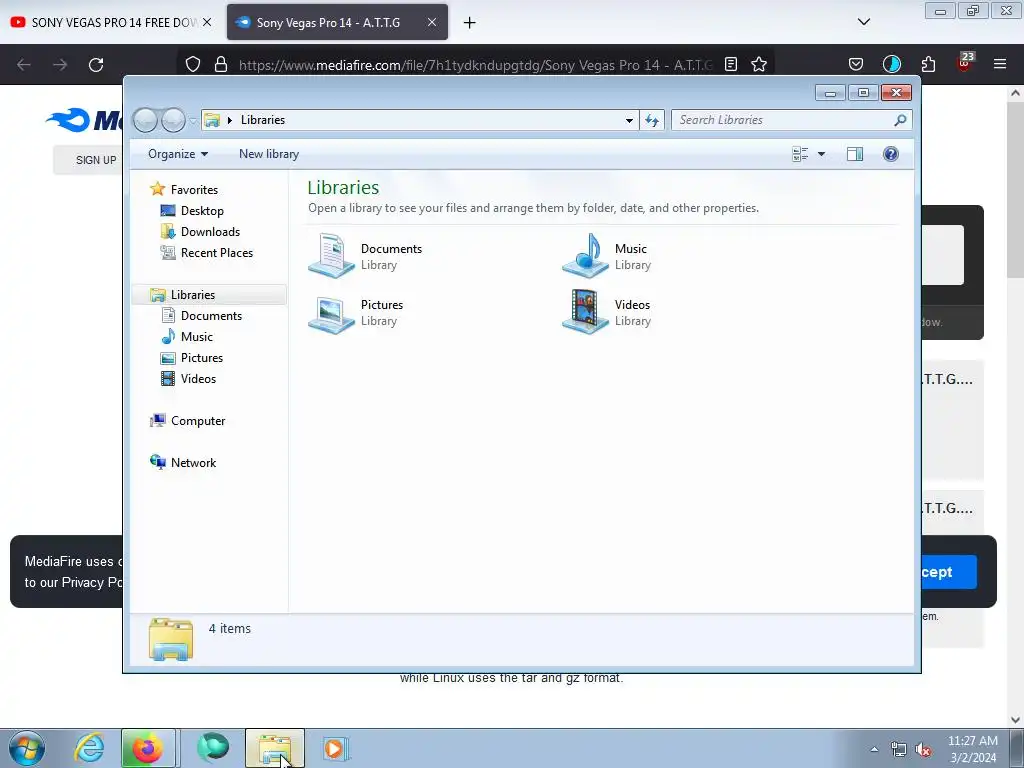Click the blocker extension with badge 23

pyautogui.click(x=965, y=62)
